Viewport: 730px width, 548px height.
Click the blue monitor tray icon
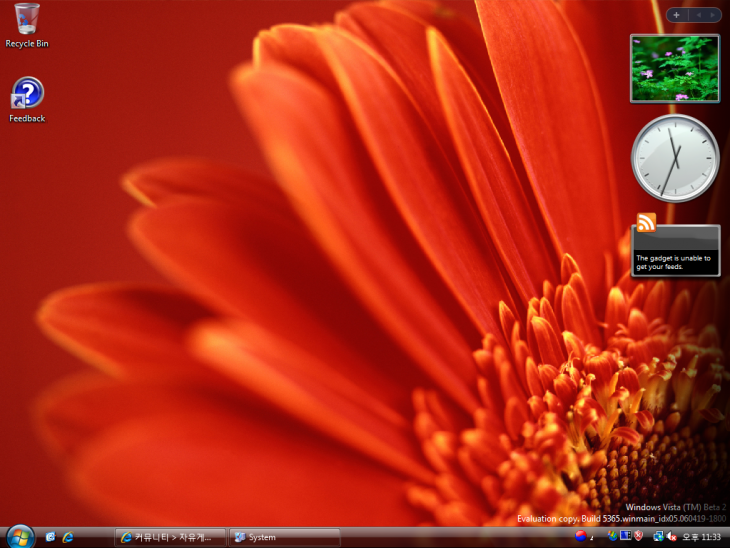[626, 536]
